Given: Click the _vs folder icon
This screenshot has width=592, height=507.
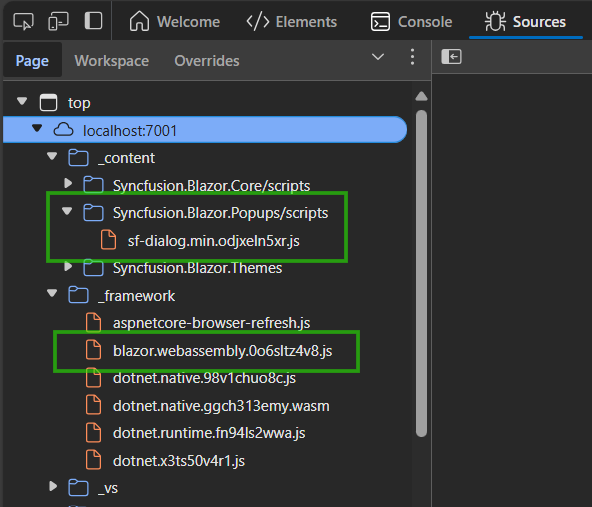Looking at the screenshot, I should coord(79,487).
